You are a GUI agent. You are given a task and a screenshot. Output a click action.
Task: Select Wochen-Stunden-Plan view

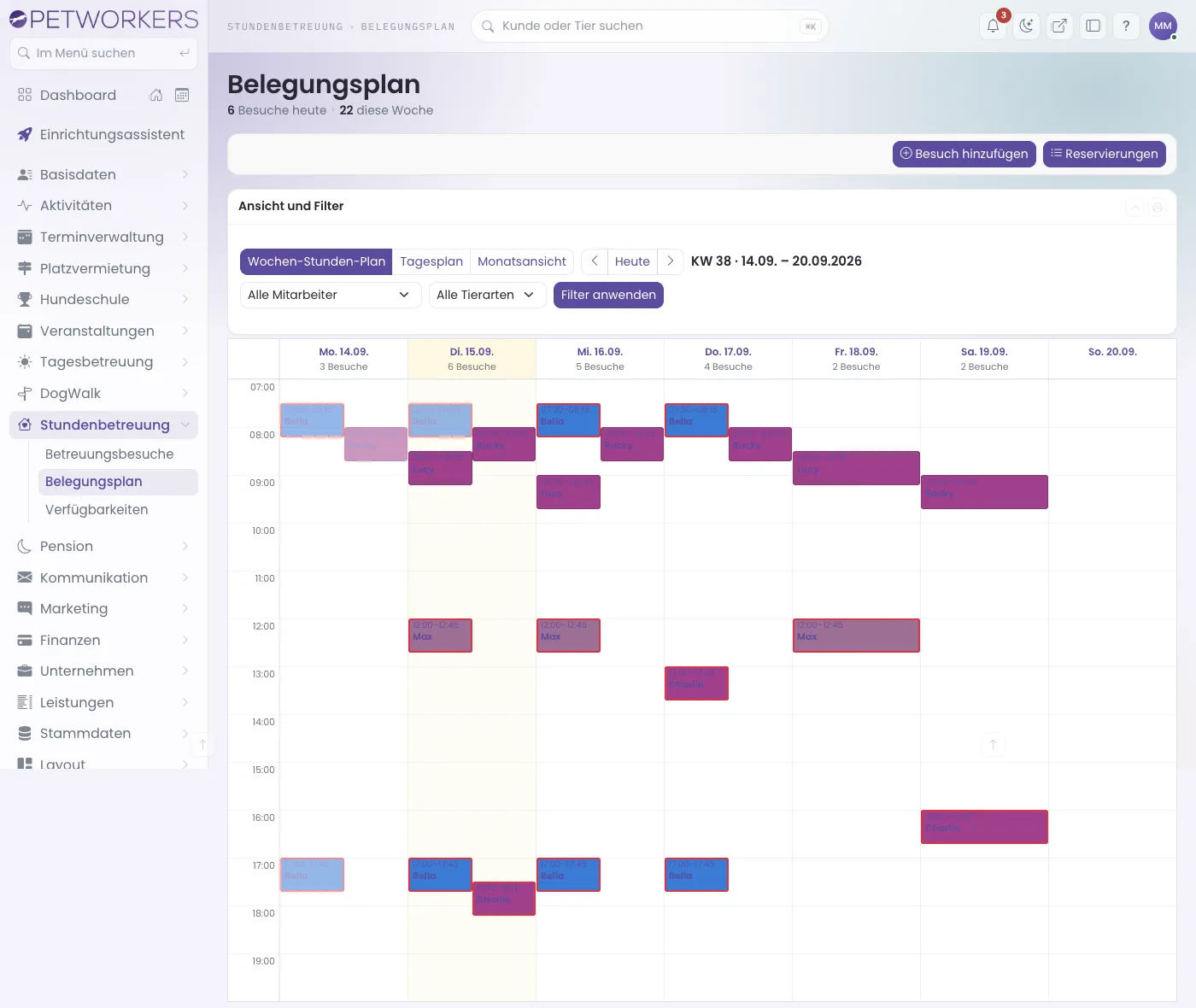pos(316,261)
